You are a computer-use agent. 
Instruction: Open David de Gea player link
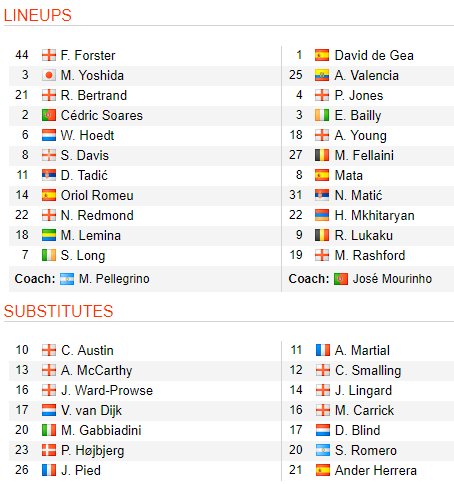[374, 55]
